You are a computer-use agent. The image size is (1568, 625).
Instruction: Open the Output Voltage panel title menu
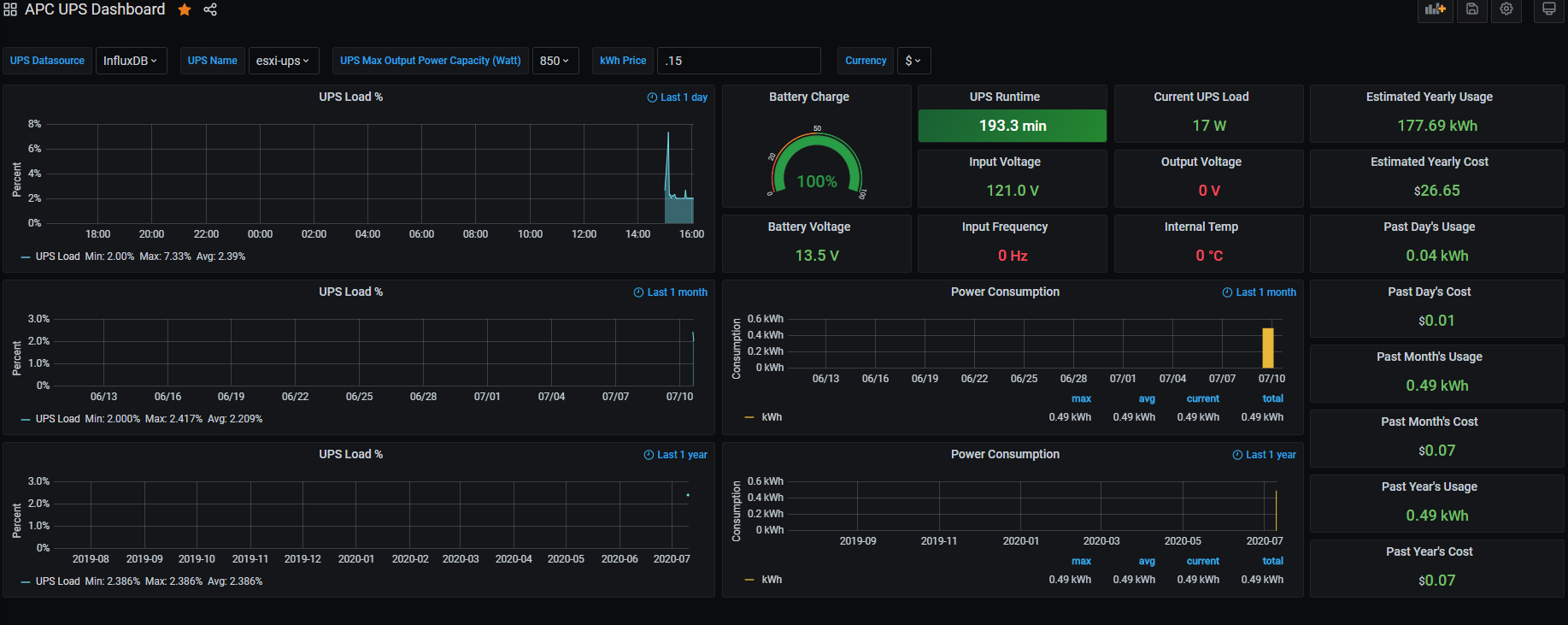point(1201,162)
